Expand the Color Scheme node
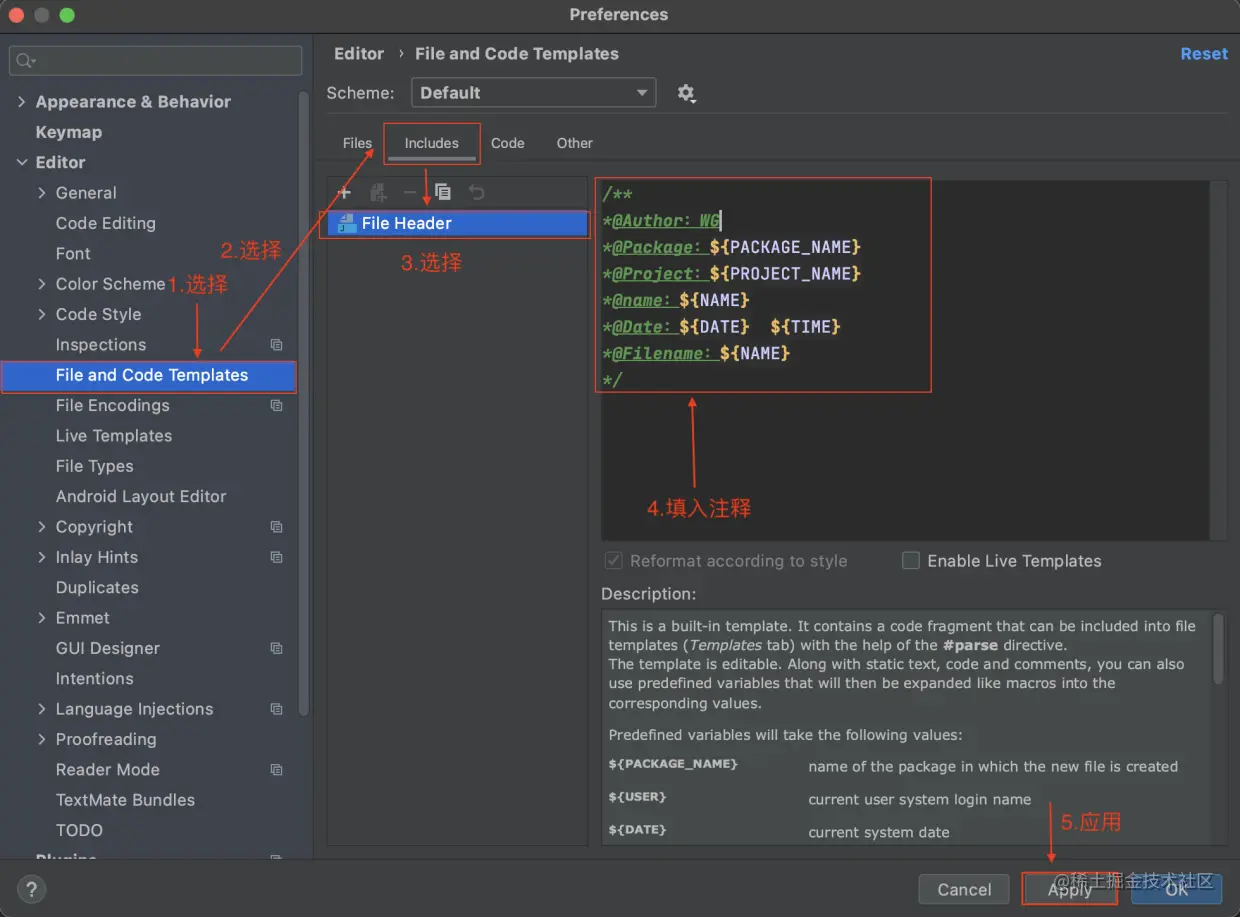This screenshot has height=917, width=1240. (x=42, y=284)
